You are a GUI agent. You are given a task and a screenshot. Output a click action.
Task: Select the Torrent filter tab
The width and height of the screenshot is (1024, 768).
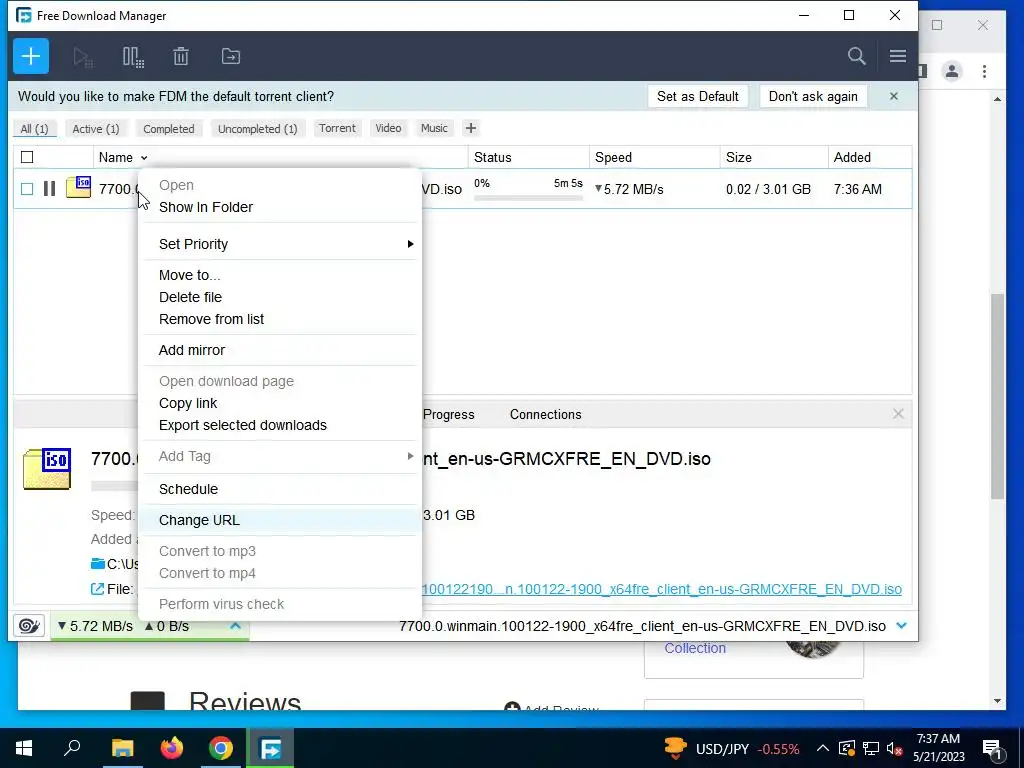pos(337,128)
